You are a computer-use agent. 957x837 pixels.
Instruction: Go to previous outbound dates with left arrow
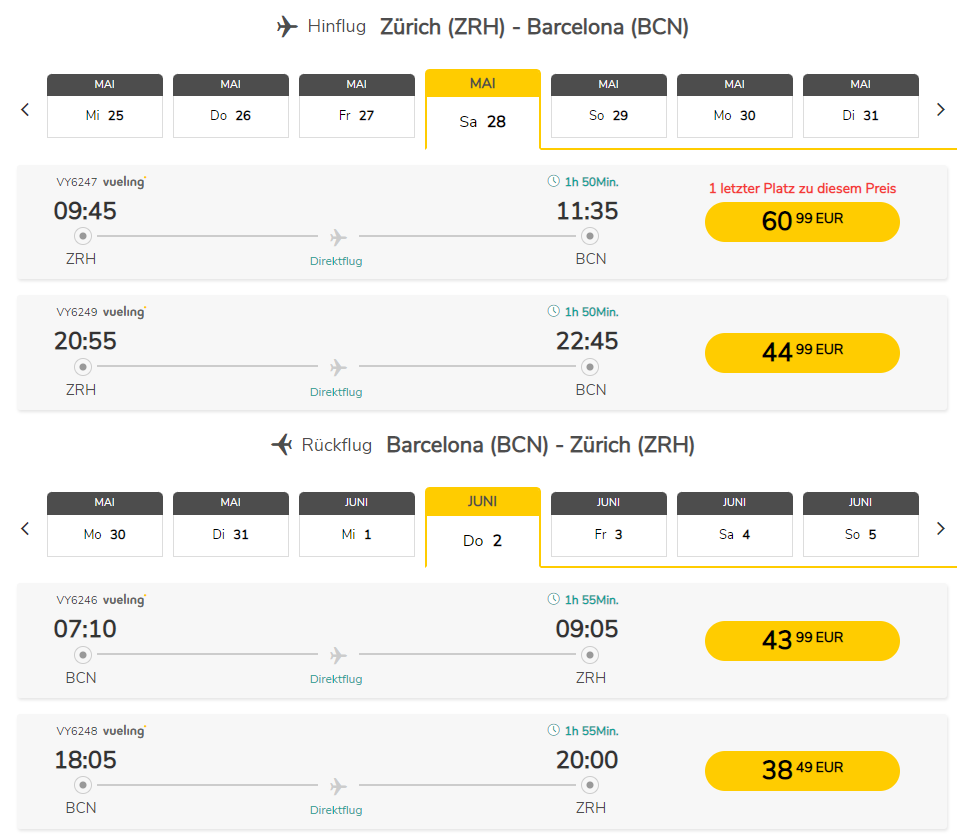pyautogui.click(x=26, y=110)
